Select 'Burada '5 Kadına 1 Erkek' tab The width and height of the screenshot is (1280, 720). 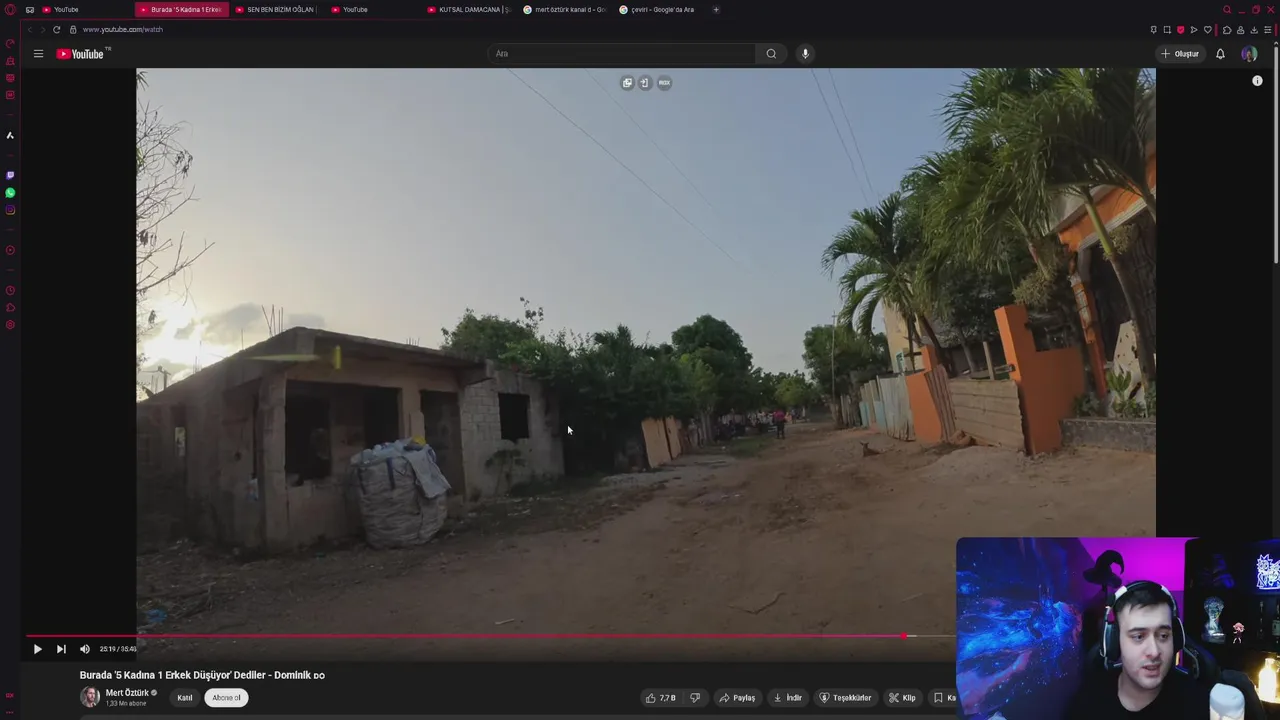pyautogui.click(x=181, y=10)
